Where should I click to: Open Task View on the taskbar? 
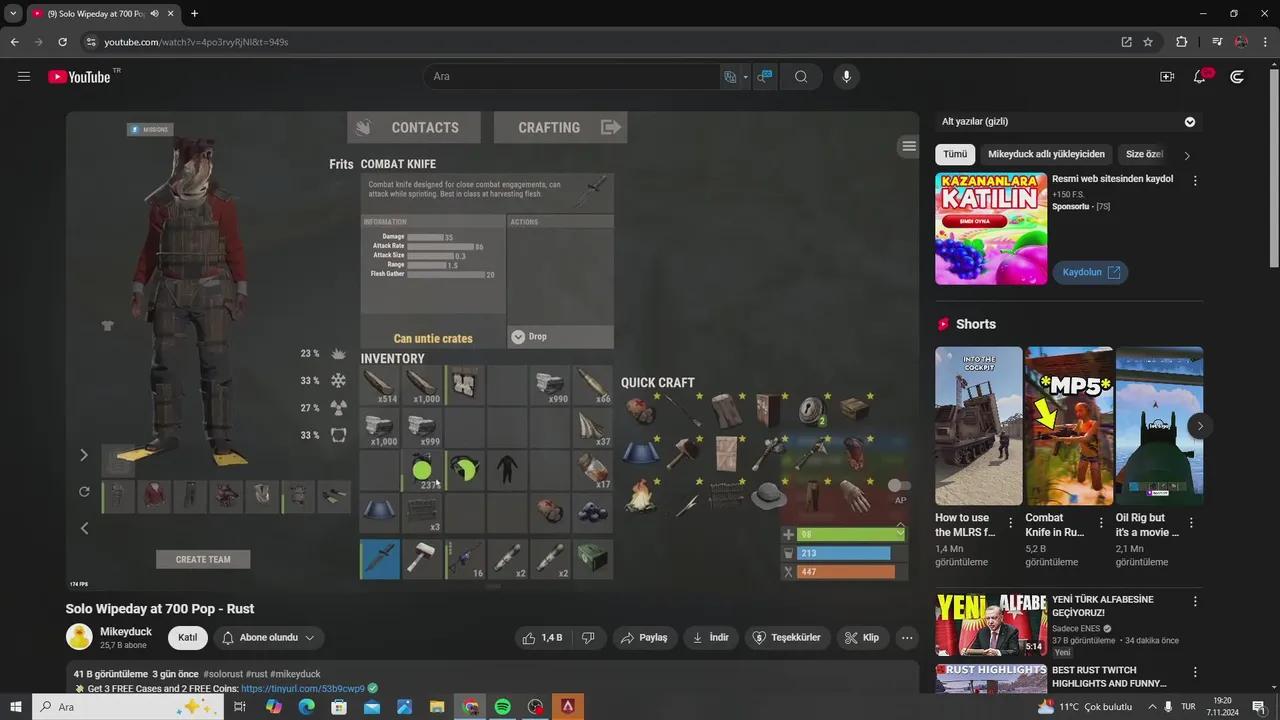click(x=240, y=707)
